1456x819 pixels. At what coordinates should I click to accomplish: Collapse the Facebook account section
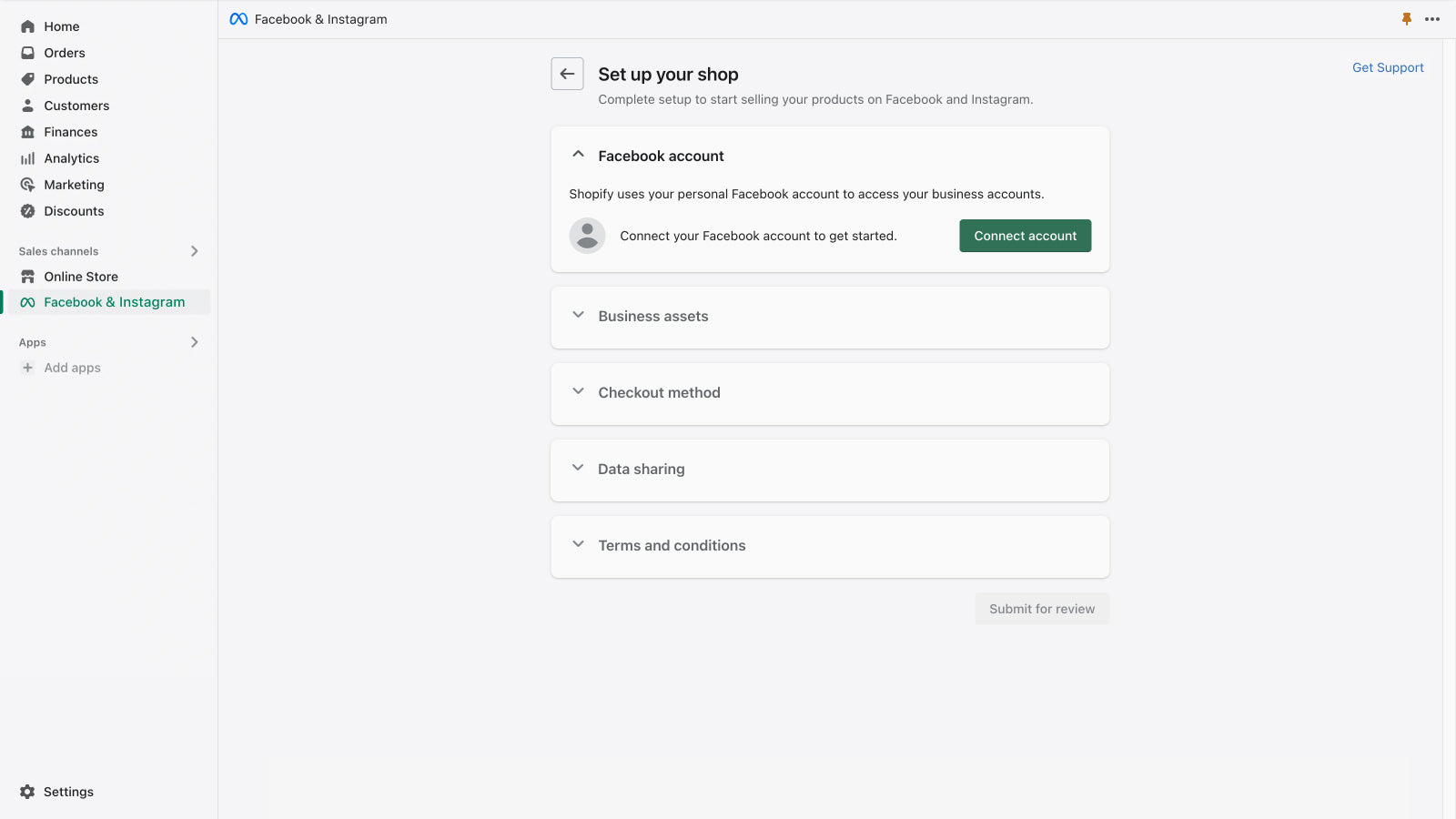[x=579, y=154]
